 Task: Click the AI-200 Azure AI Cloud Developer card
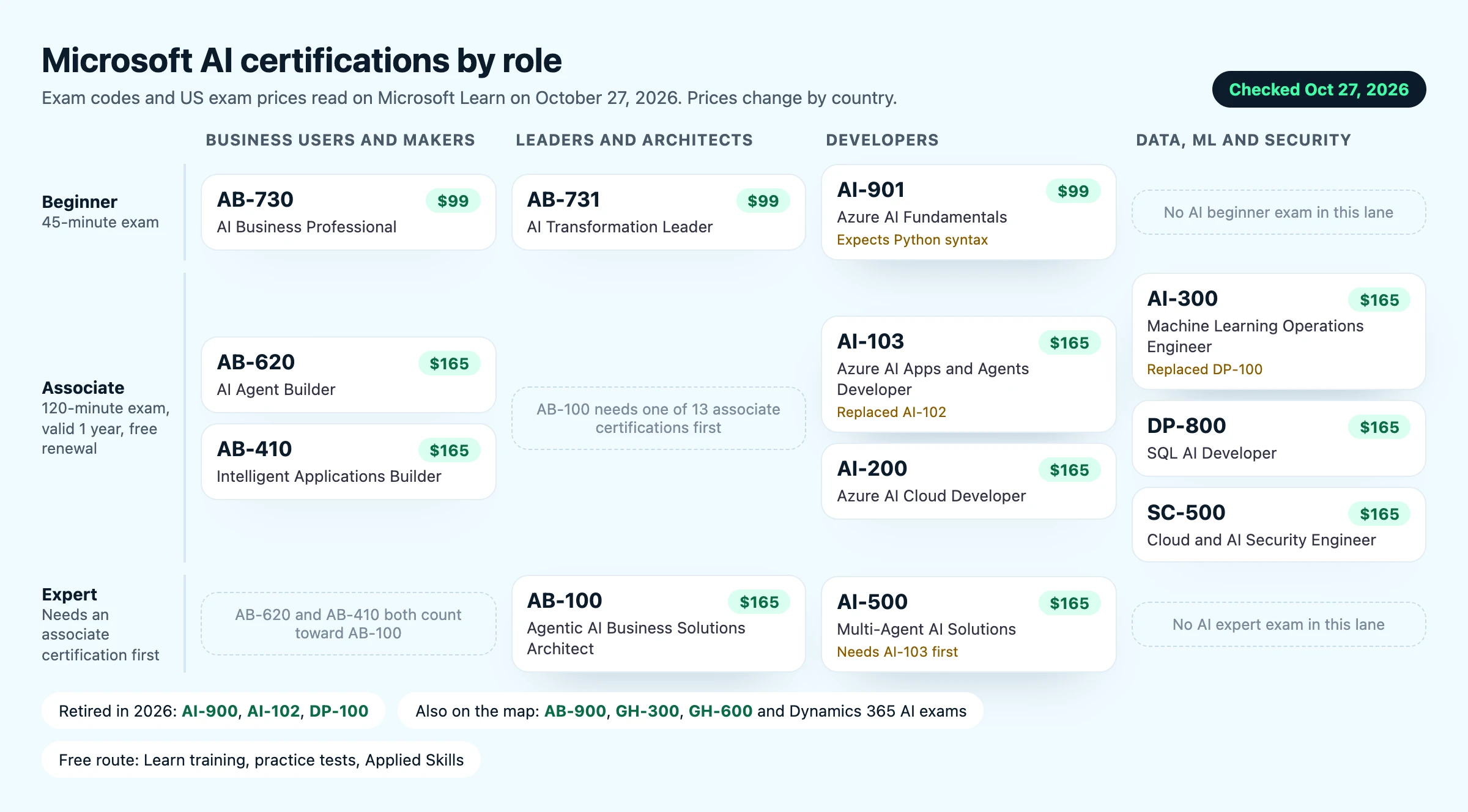[x=969, y=481]
